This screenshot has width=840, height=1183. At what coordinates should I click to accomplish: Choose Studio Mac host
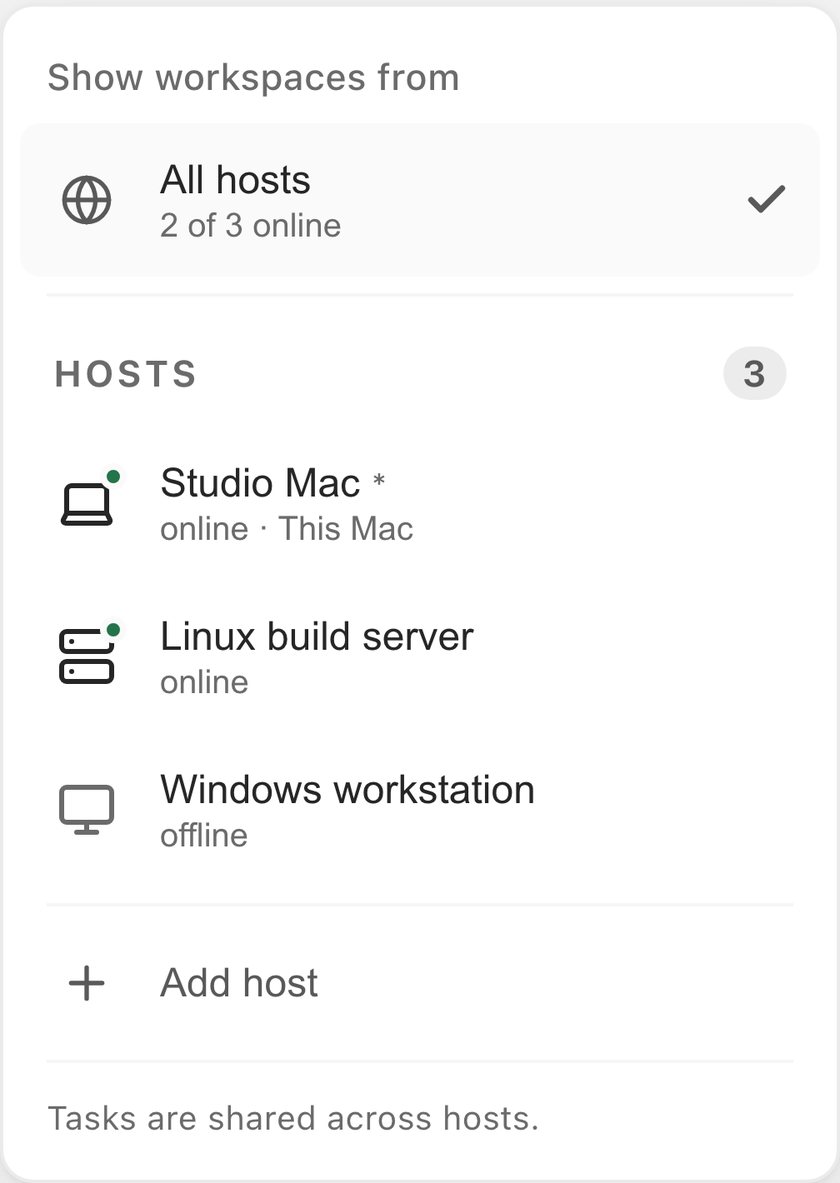(x=420, y=504)
